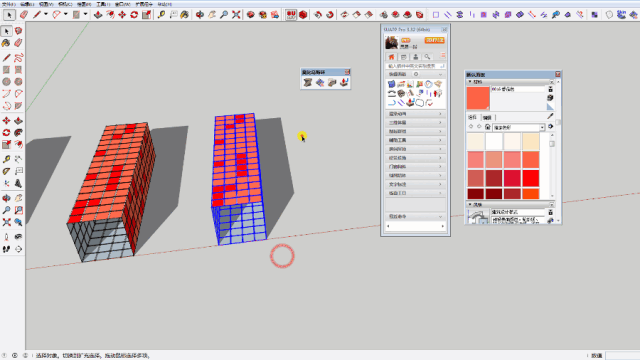Image resolution: width=640 pixels, height=360 pixels.
Task: Pick the Protractor tool in left toolbar
Action: pos(7,171)
